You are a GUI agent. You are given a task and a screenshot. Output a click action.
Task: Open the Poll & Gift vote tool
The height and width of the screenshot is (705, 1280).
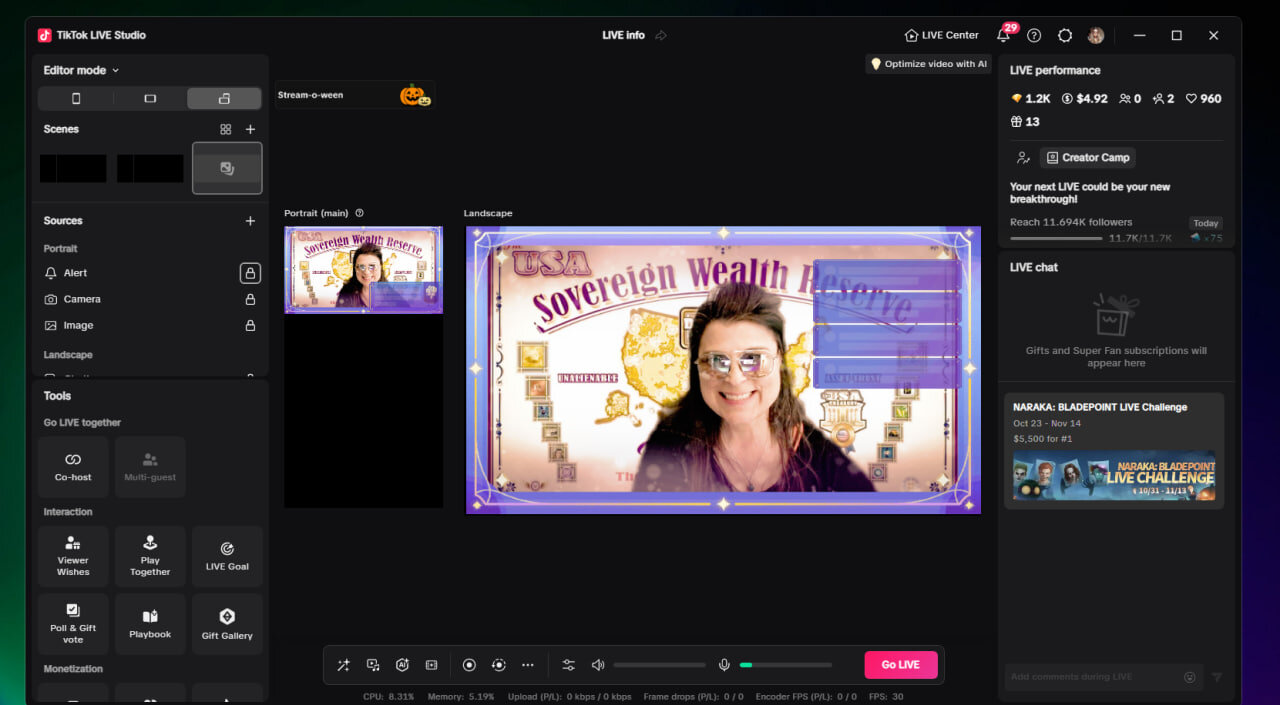[x=73, y=624]
